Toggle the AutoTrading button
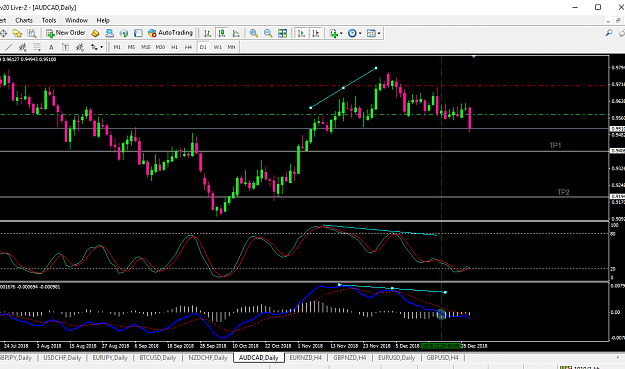 tap(170, 33)
